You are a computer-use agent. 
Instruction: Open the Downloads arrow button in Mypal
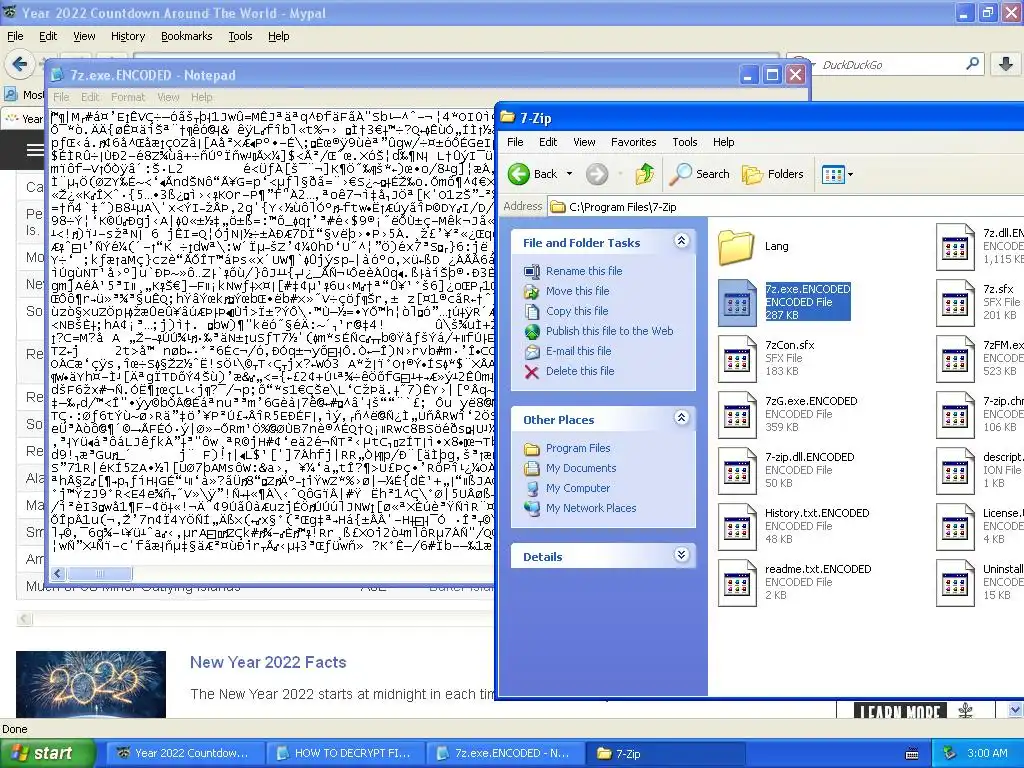click(x=1006, y=64)
